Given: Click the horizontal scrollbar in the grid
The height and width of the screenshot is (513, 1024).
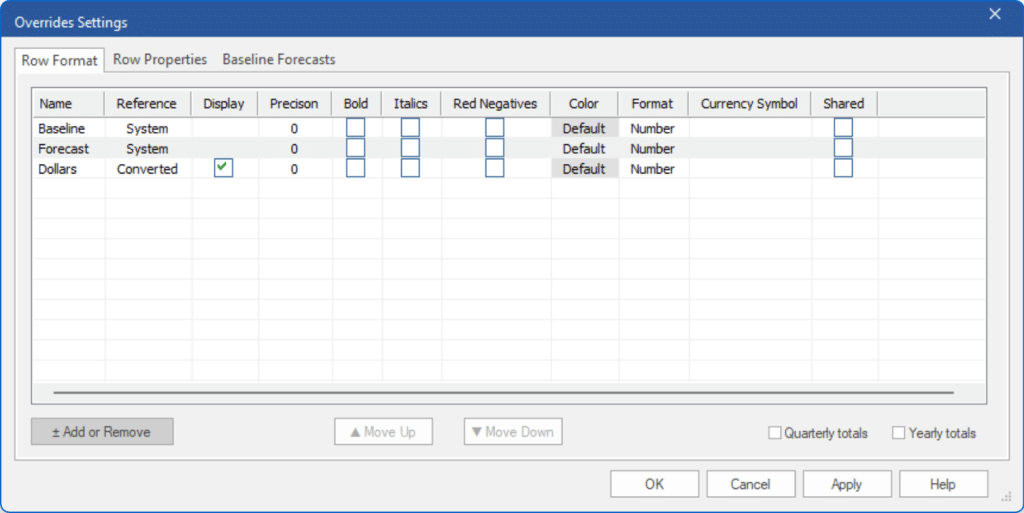Looking at the screenshot, I should click(503, 393).
